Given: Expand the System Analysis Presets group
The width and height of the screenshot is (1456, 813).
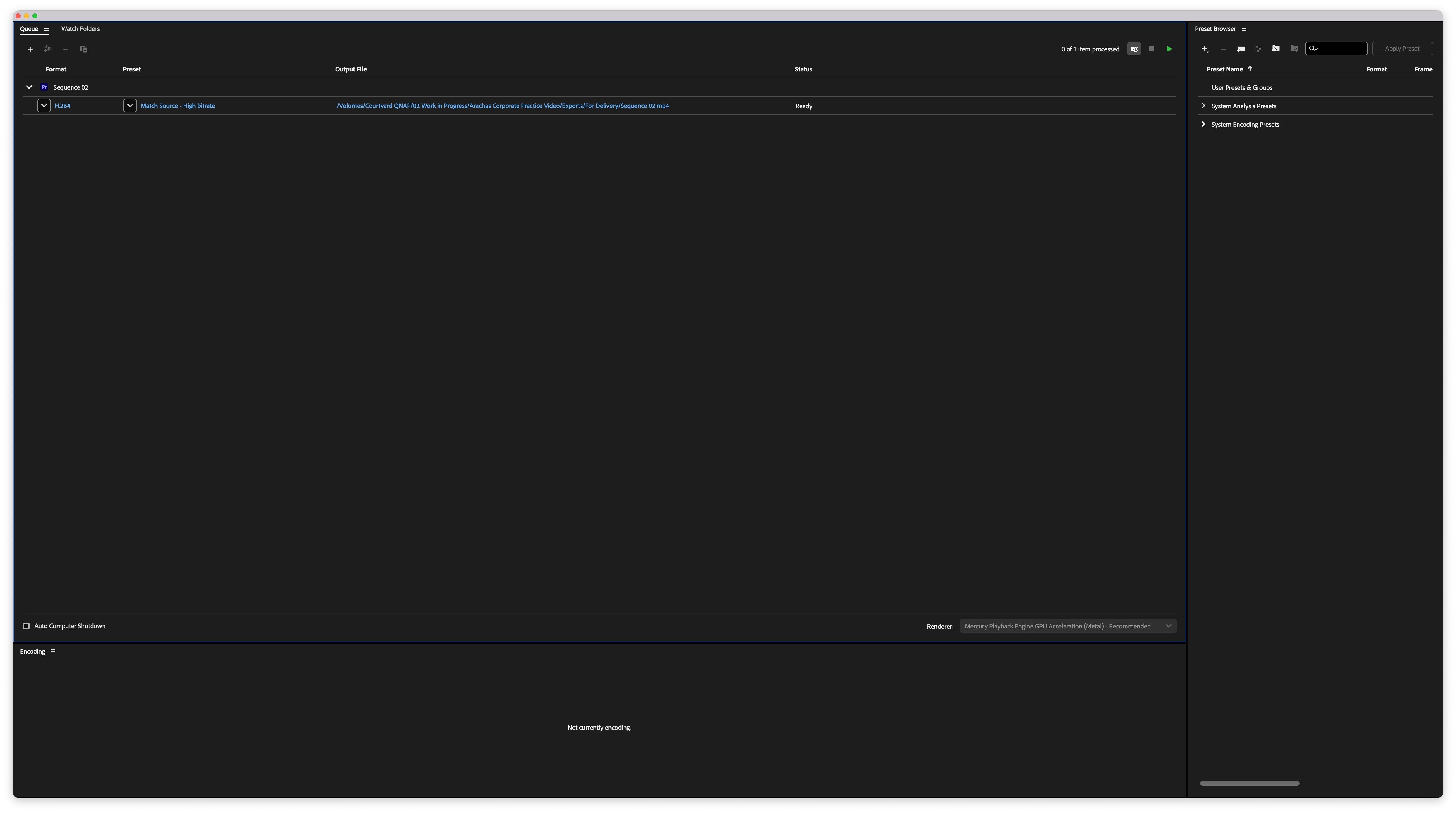Looking at the screenshot, I should [1203, 106].
